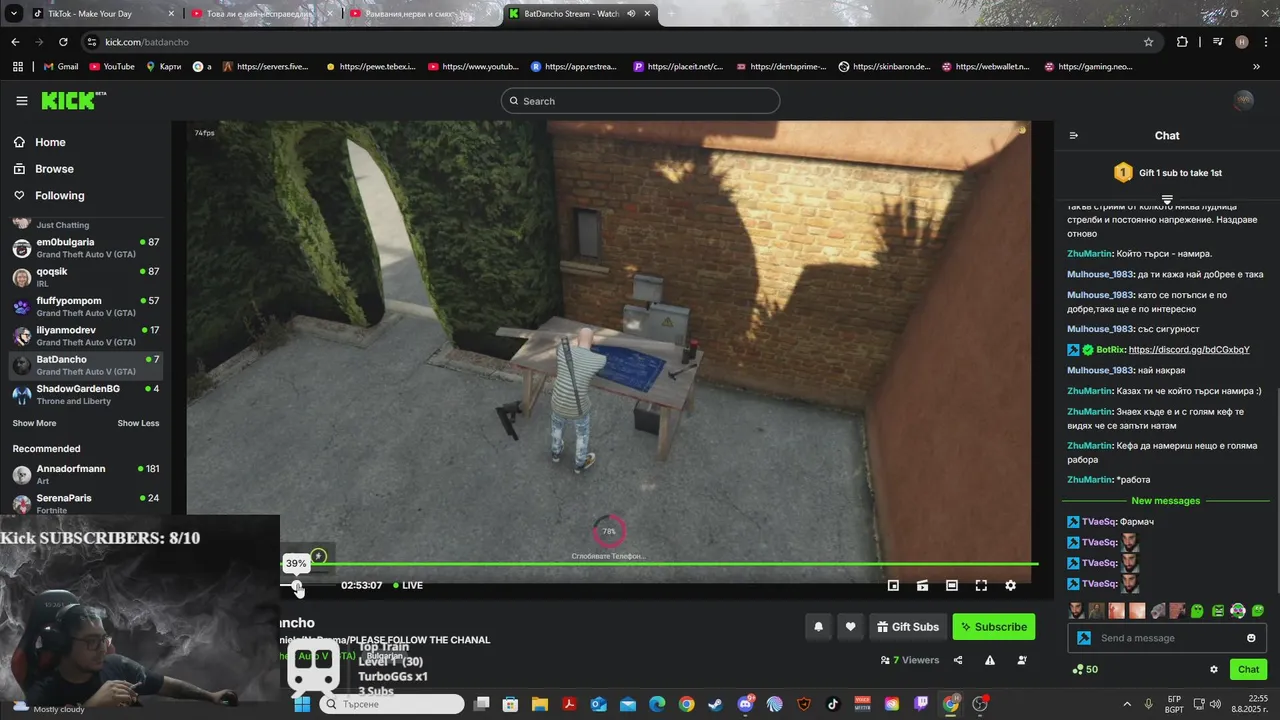Open recommended Annadorfmann channel

(85, 474)
